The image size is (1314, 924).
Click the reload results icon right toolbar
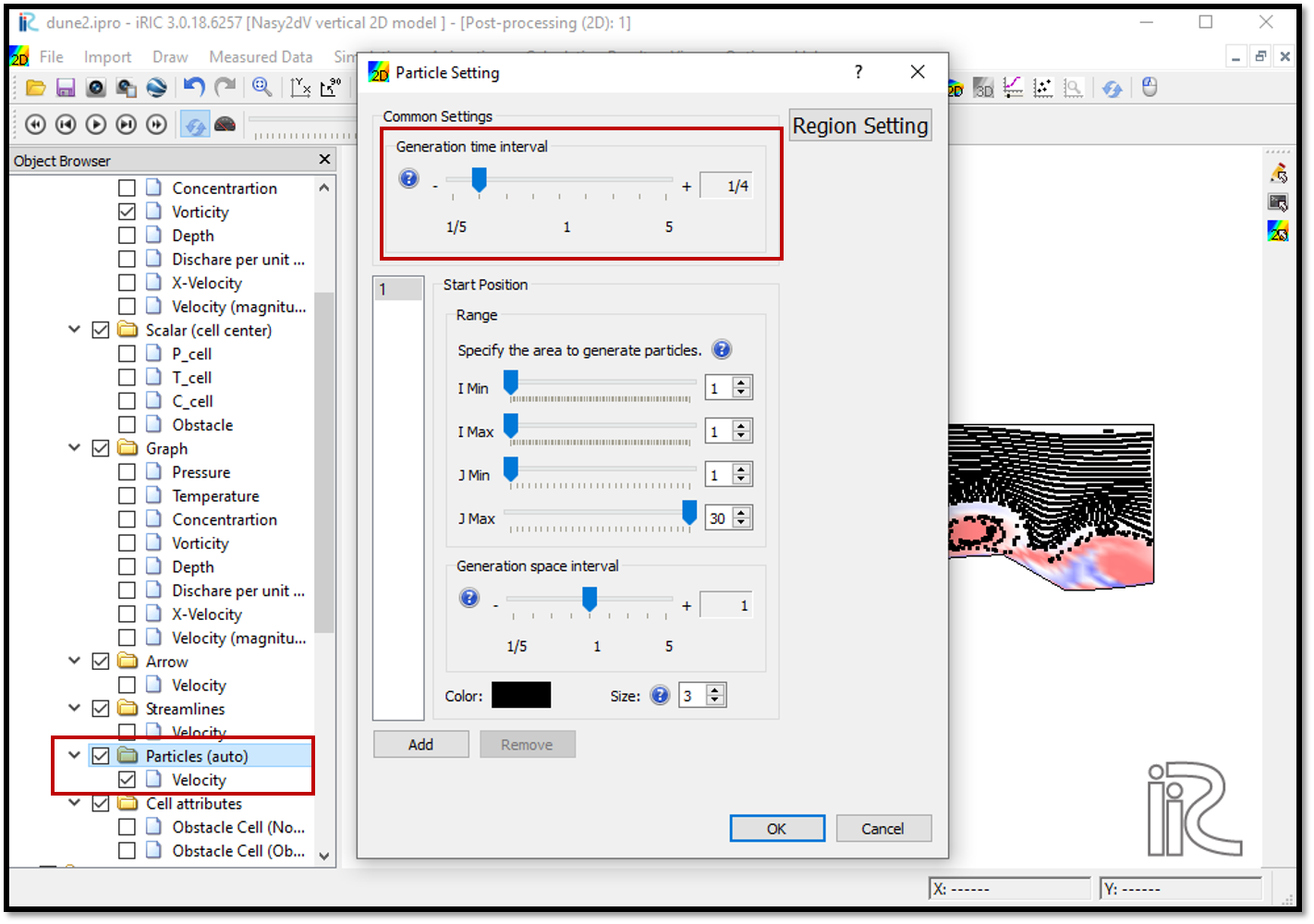point(1113,88)
